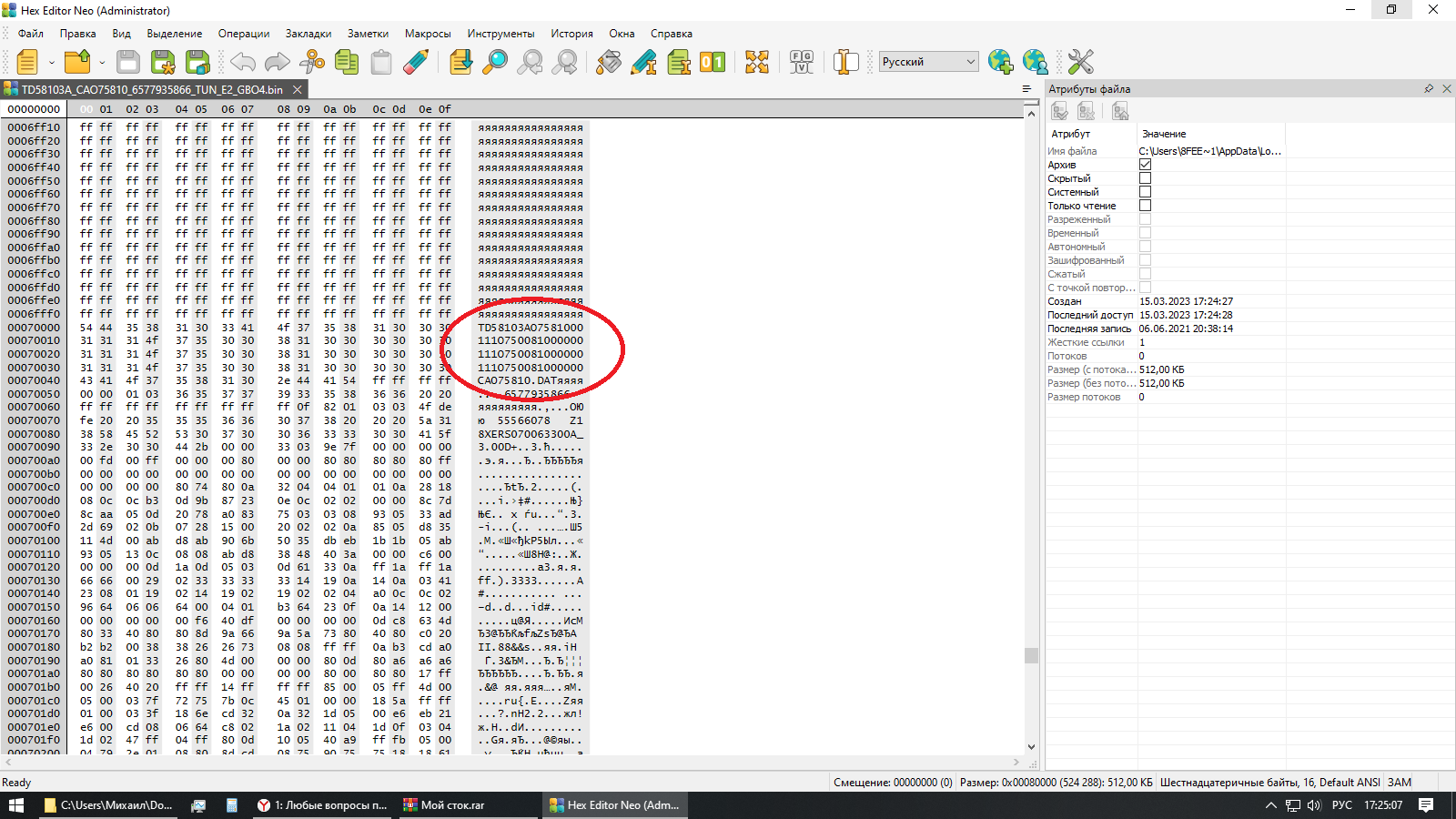1456x819 pixels.
Task: Open settings via wrench and screwdriver icon
Action: 1080,62
